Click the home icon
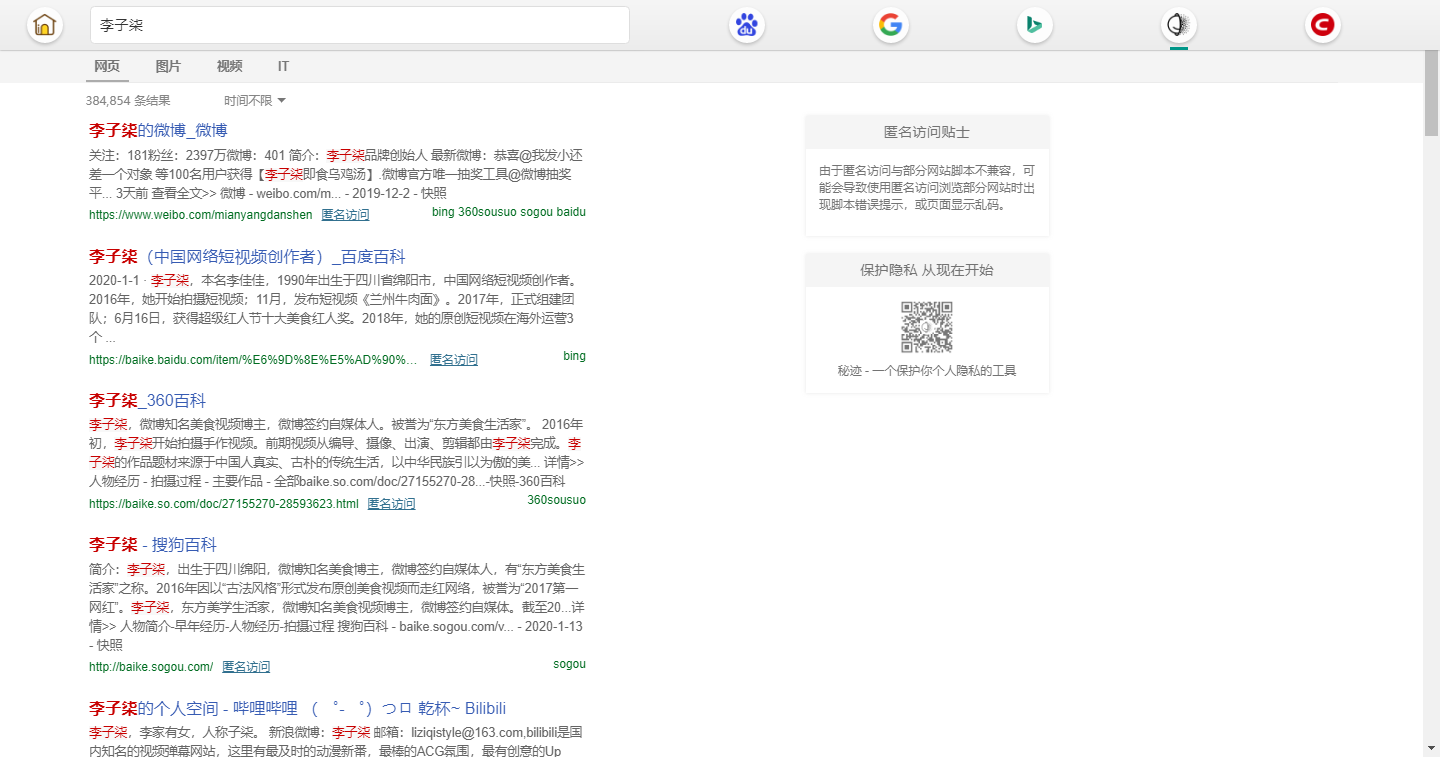 click(45, 25)
